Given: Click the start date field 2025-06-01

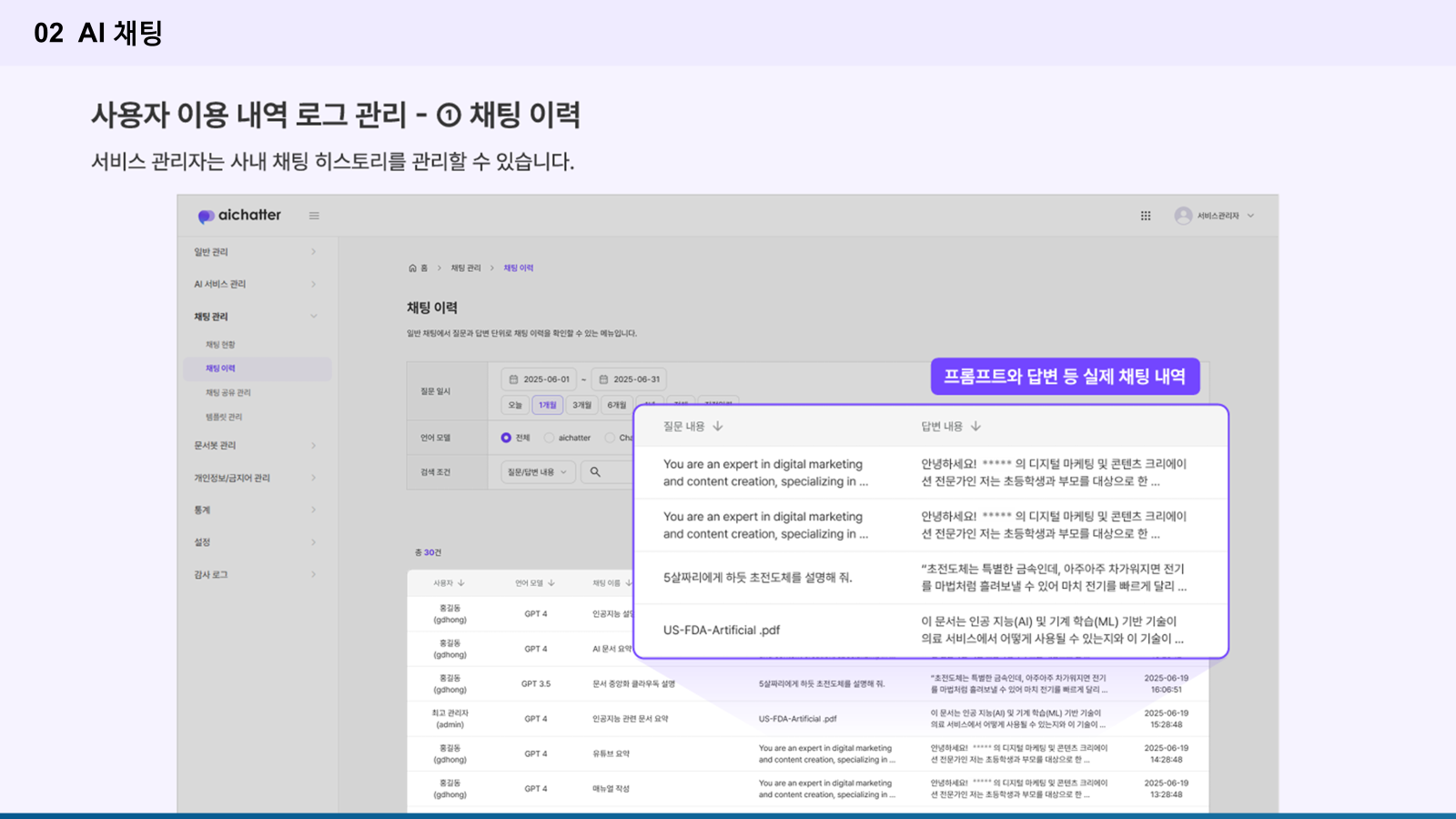Looking at the screenshot, I should [539, 379].
